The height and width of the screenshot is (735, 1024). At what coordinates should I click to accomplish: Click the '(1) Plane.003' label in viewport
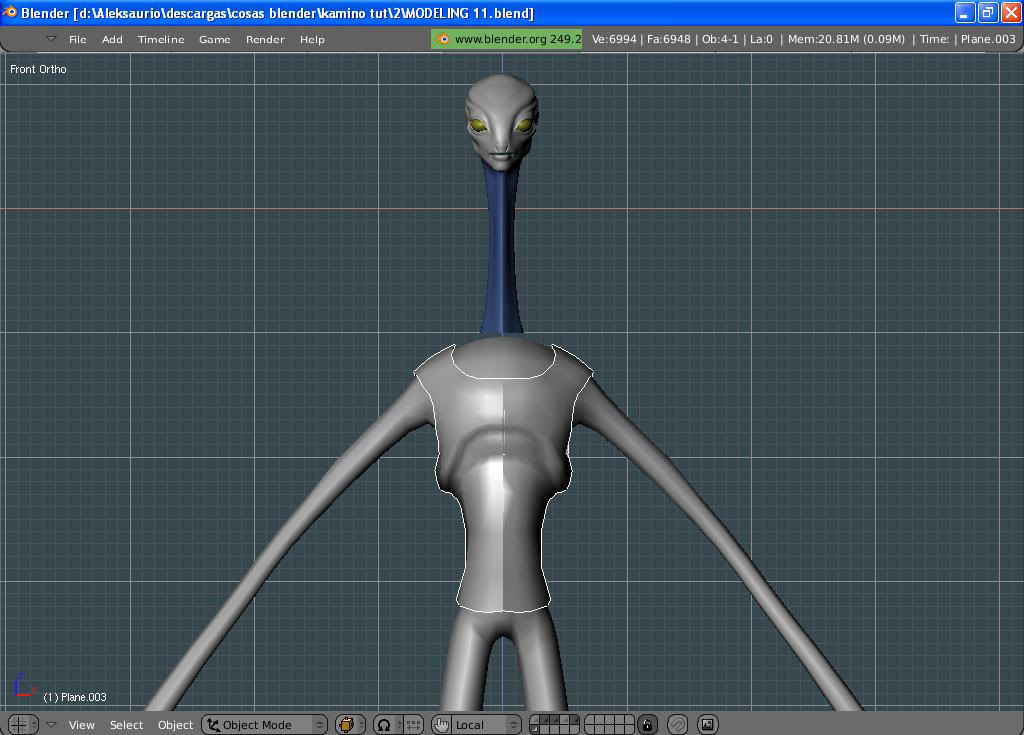tap(74, 697)
